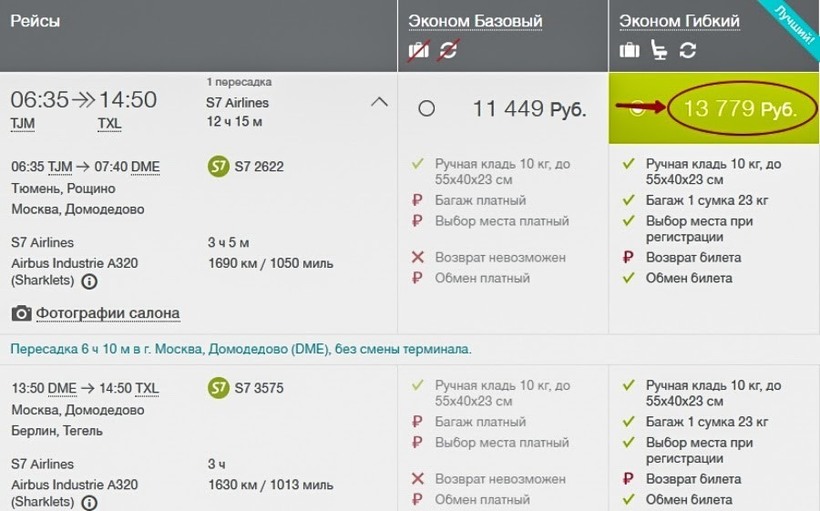Viewport: 820px width, 511px height.
Task: Open the Эконом Гибкий tariff header
Action: (679, 21)
